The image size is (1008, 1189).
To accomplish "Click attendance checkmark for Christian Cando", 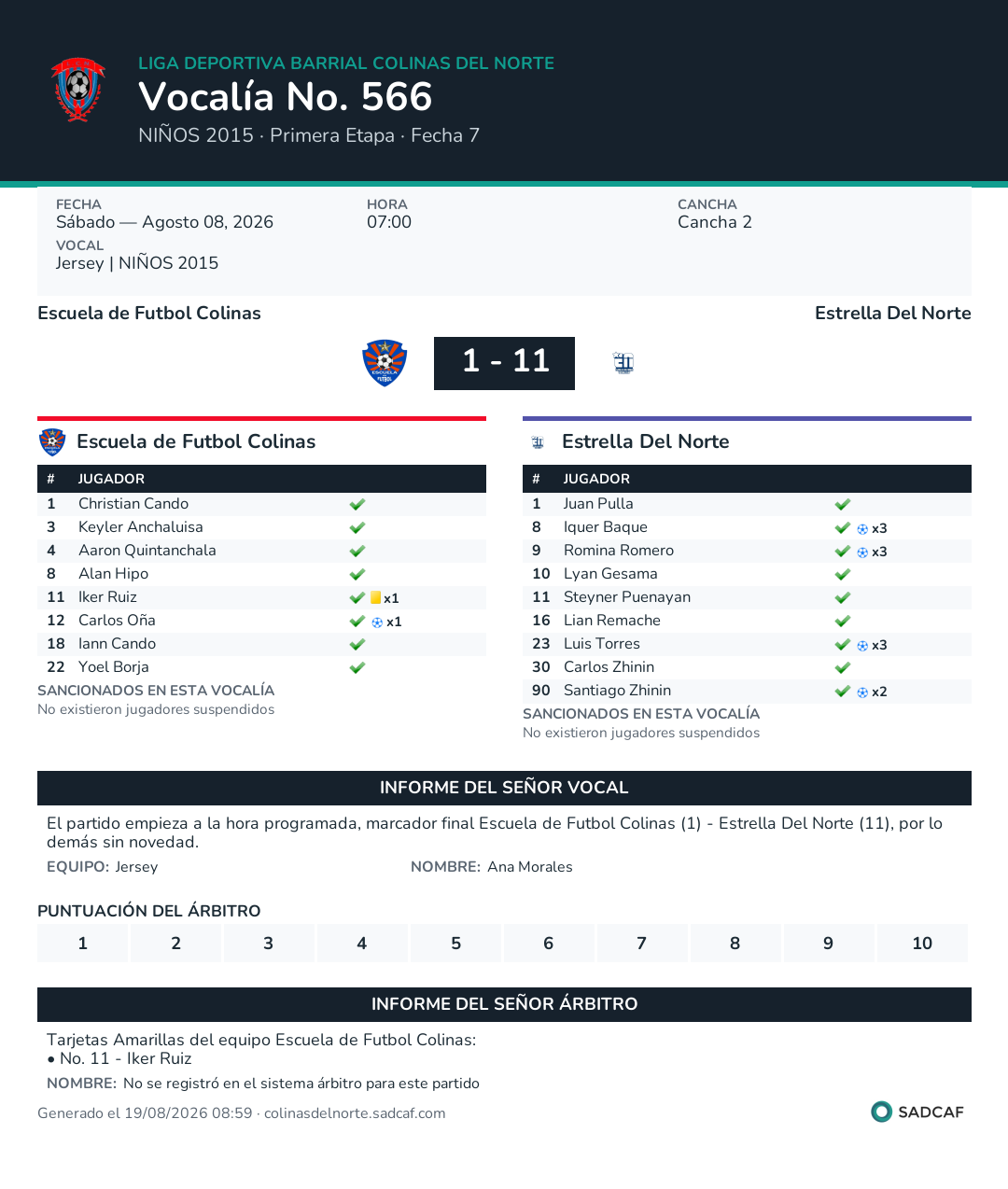I will coord(357,504).
